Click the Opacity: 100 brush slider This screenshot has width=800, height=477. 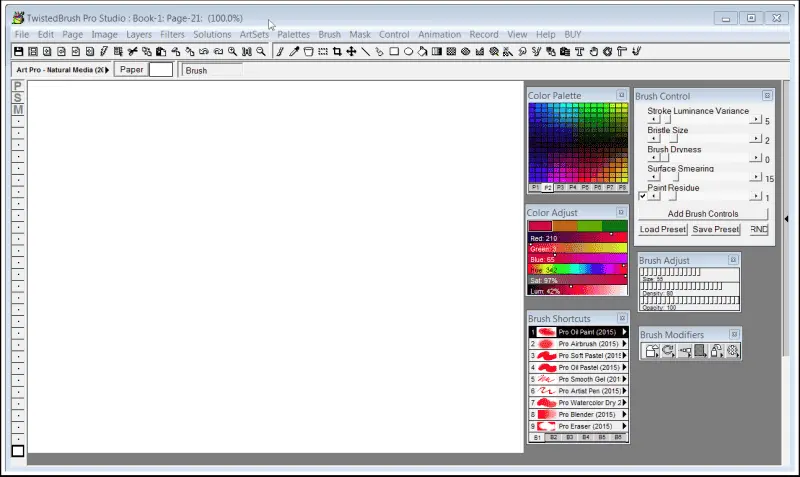pos(689,303)
